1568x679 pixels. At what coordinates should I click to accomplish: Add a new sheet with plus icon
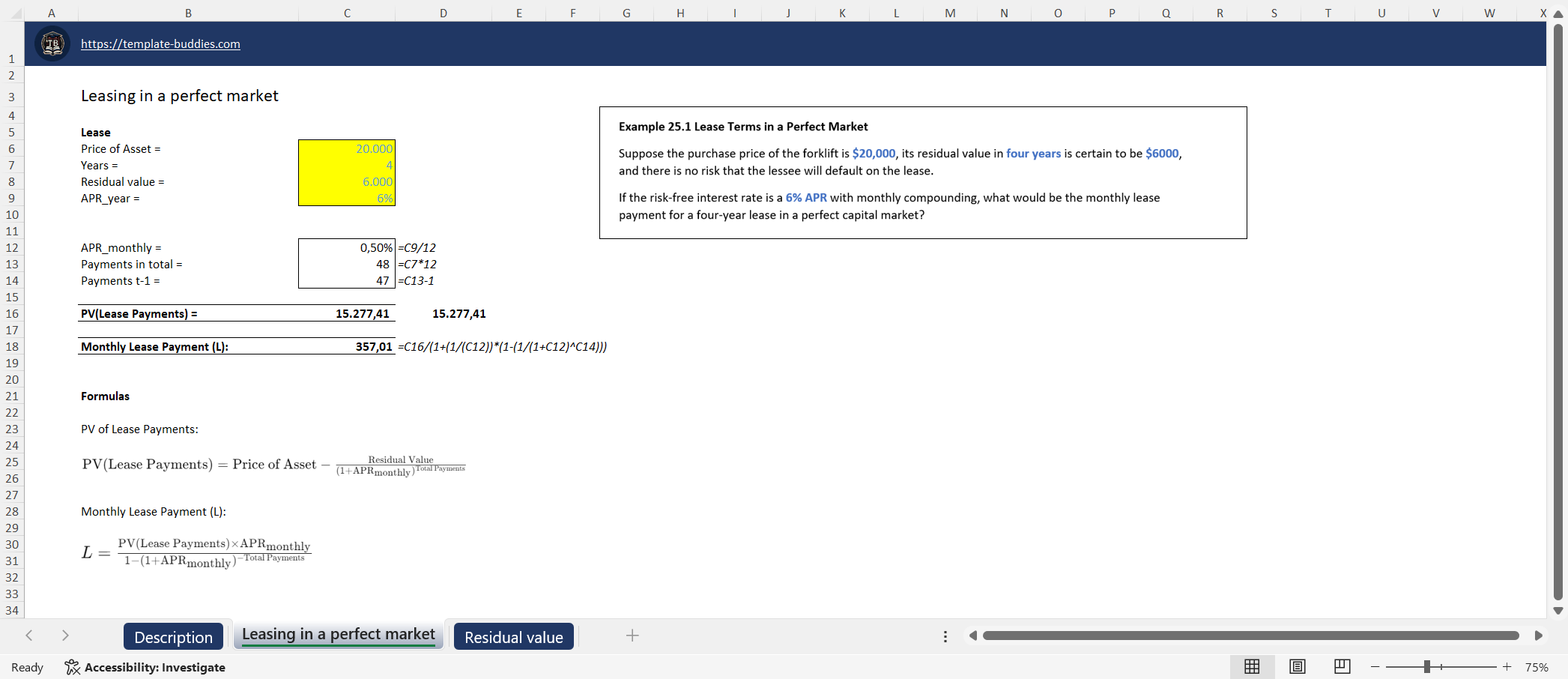[x=632, y=636]
